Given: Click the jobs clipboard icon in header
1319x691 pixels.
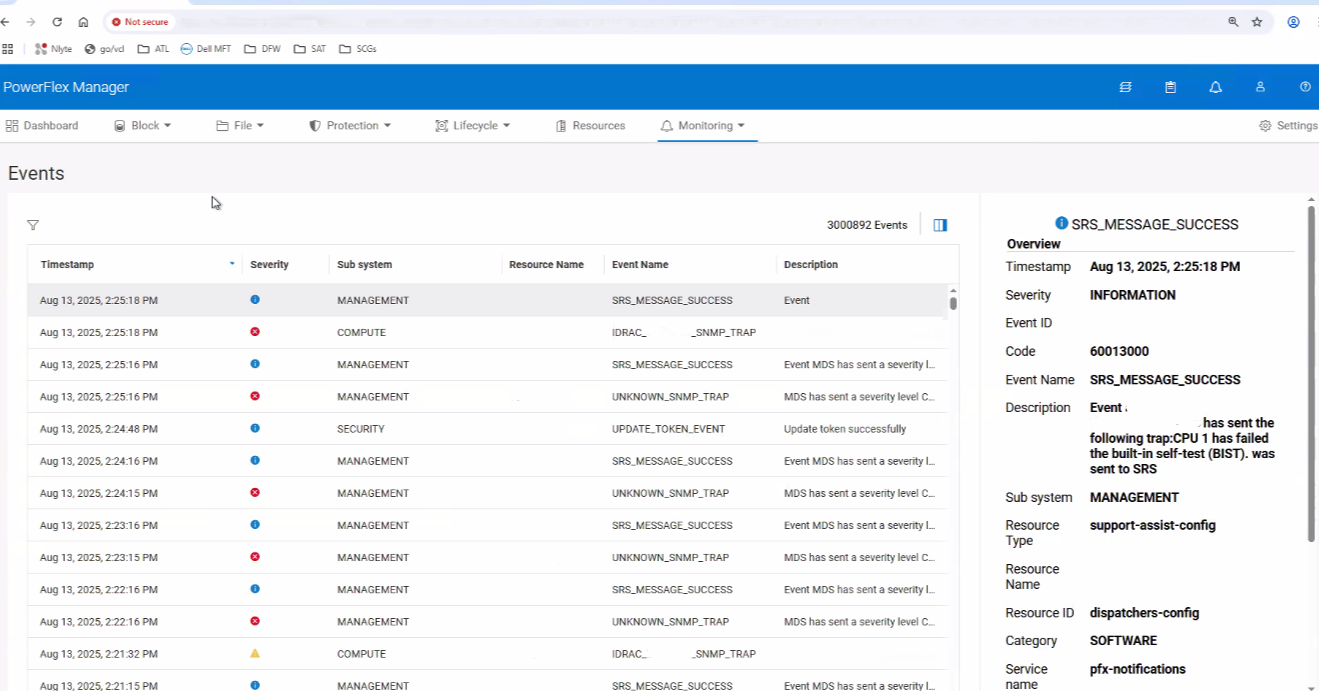Looking at the screenshot, I should (x=1170, y=87).
